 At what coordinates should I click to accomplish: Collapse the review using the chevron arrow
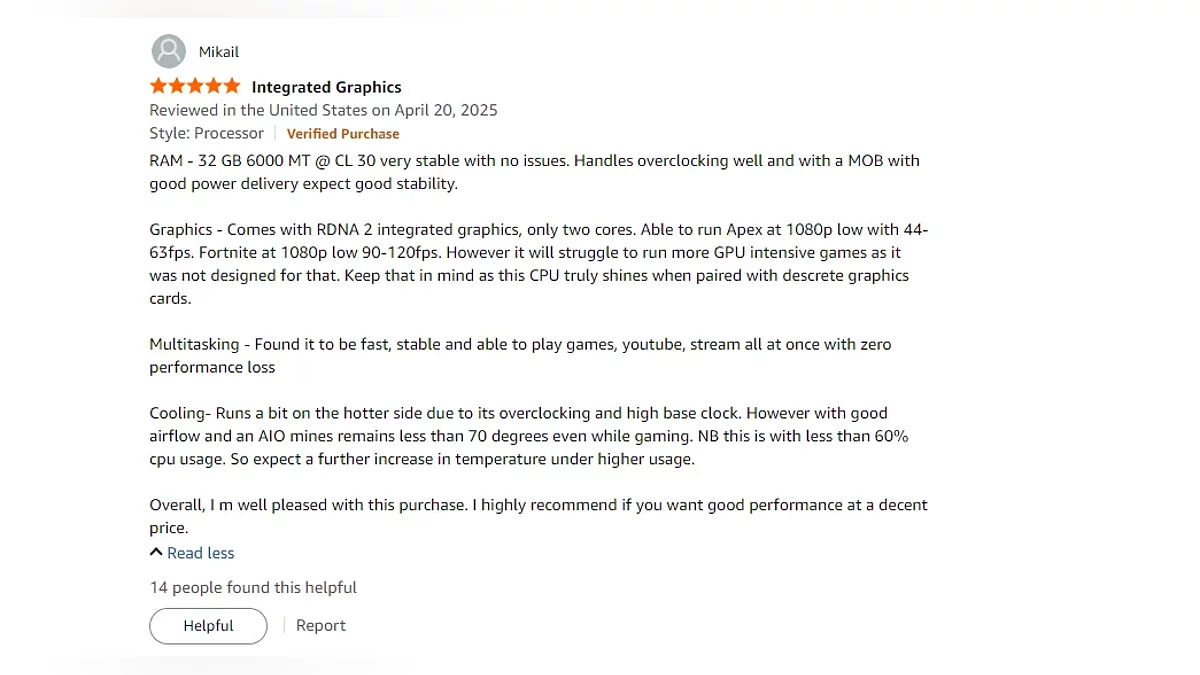[156, 552]
